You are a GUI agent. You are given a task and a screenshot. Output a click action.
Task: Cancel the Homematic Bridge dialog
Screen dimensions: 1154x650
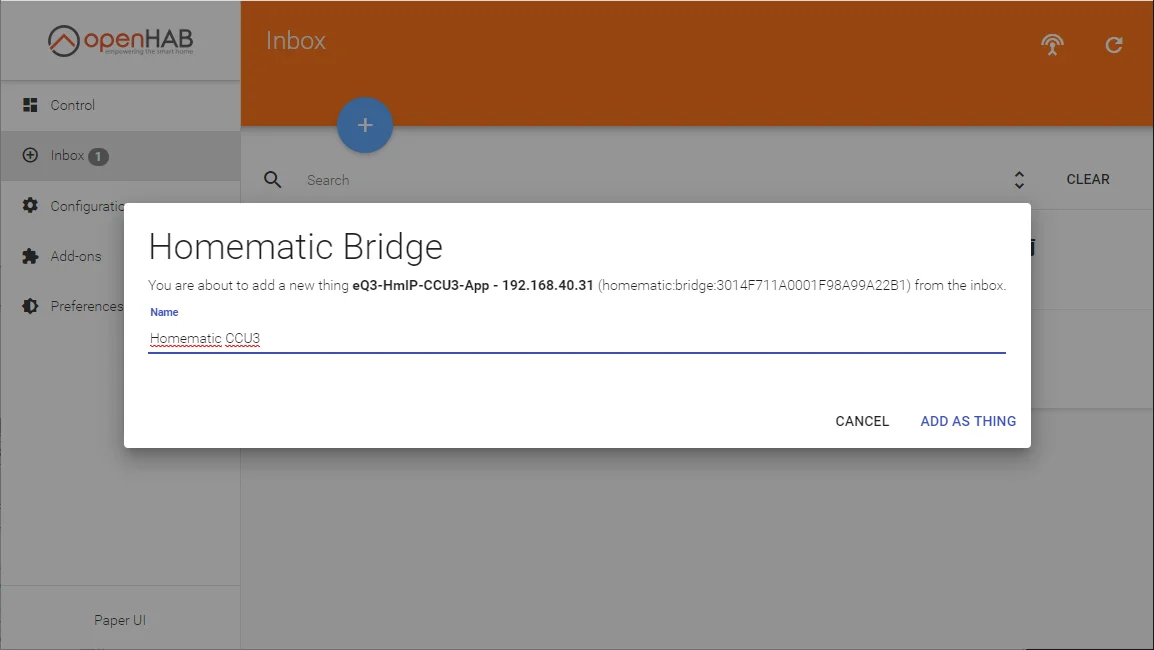[862, 421]
